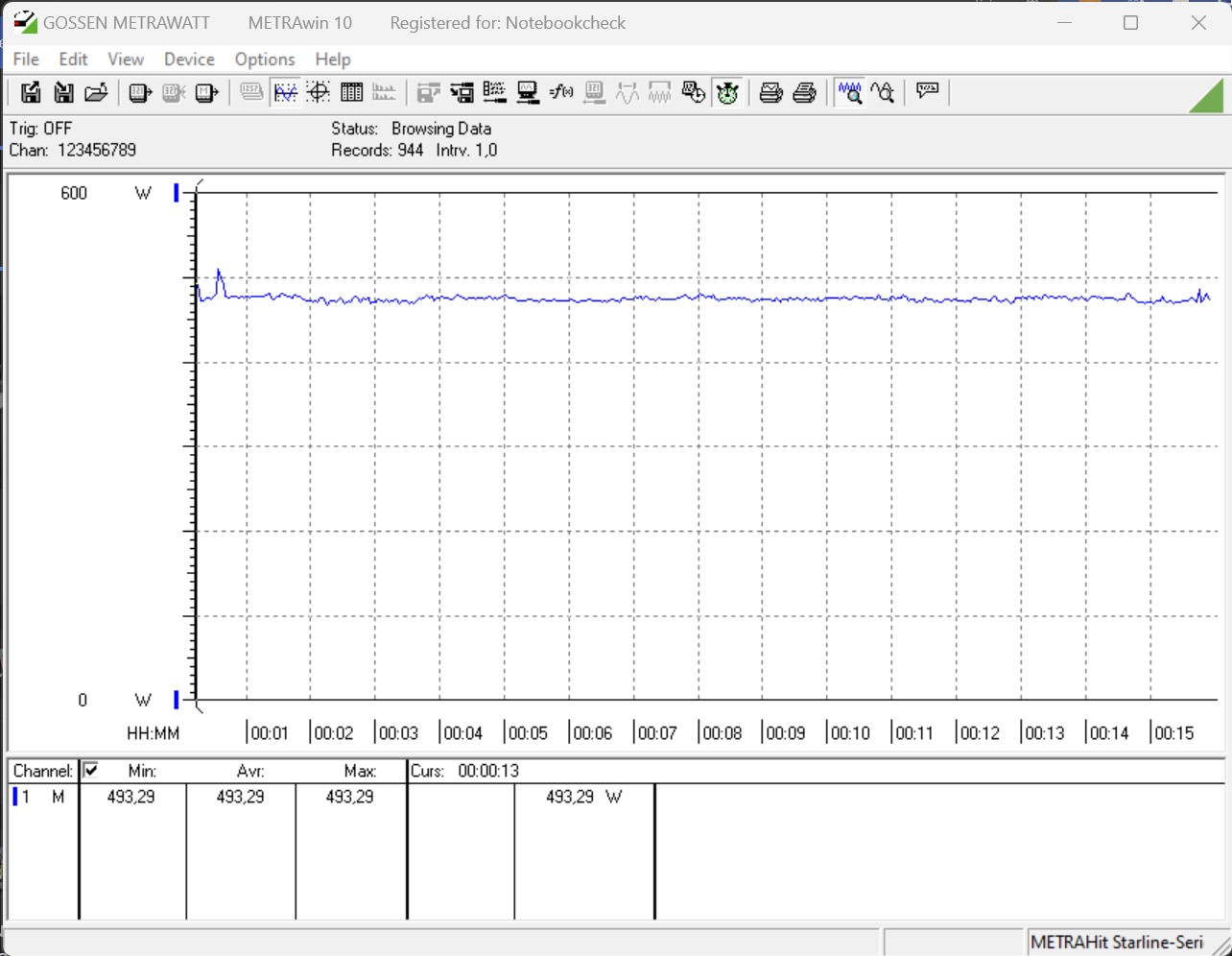The height and width of the screenshot is (956, 1232).
Task: Select the Y-t waveform graph view icon
Action: point(285,93)
